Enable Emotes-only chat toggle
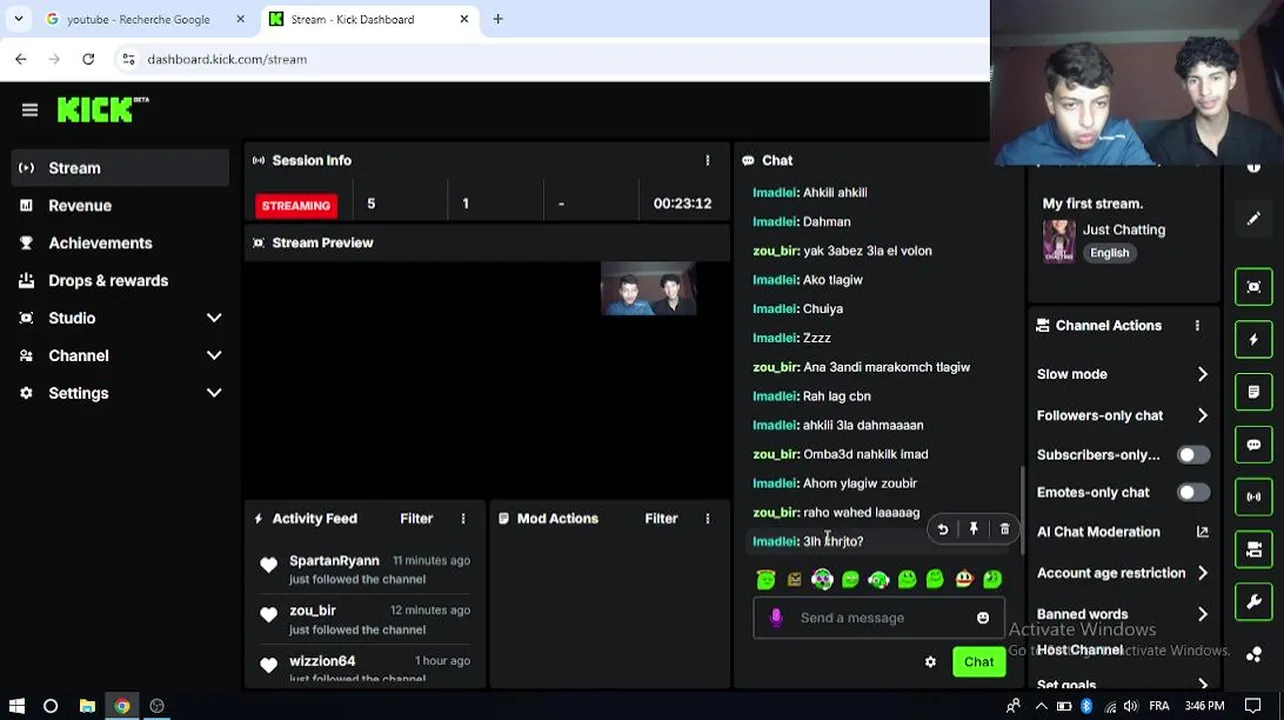This screenshot has width=1284, height=720. coord(1193,493)
